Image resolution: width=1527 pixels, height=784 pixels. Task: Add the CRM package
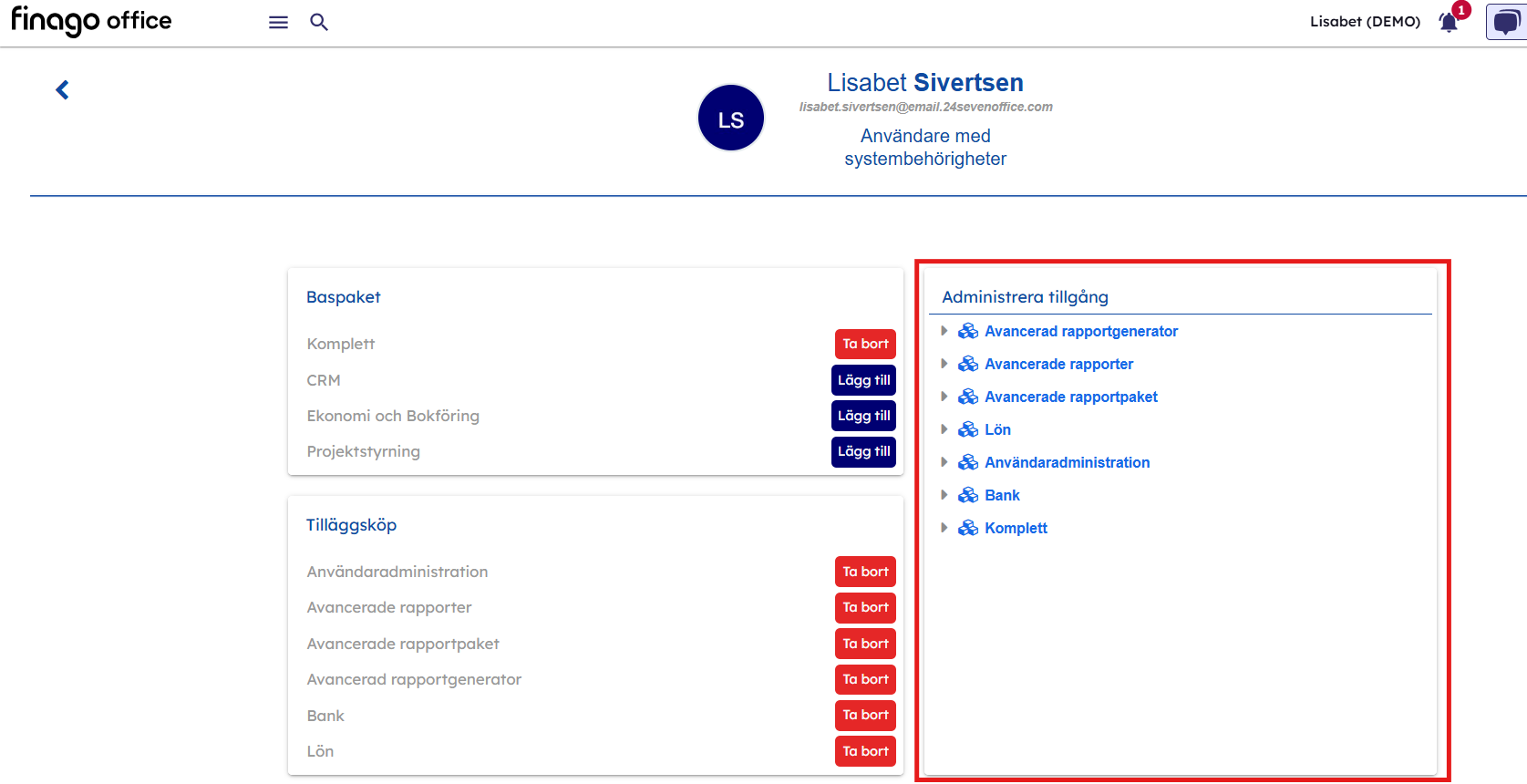pyautogui.click(x=863, y=380)
